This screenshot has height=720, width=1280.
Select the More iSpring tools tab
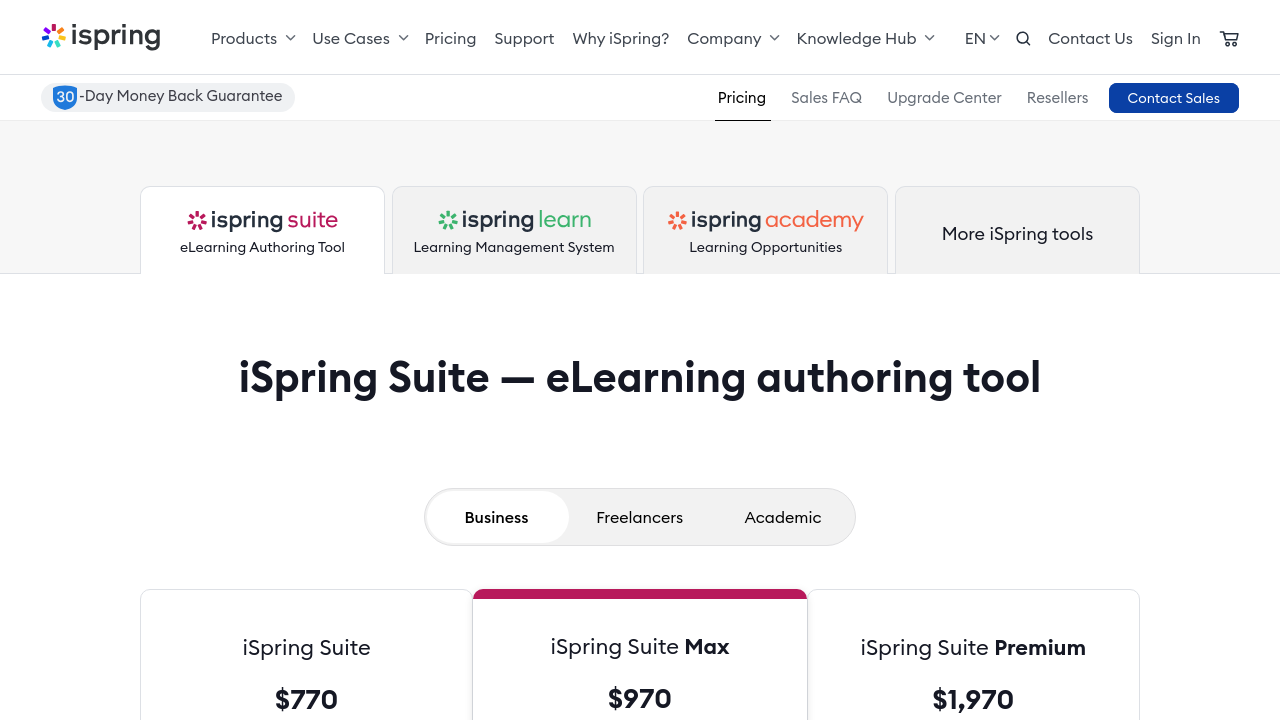1017,234
